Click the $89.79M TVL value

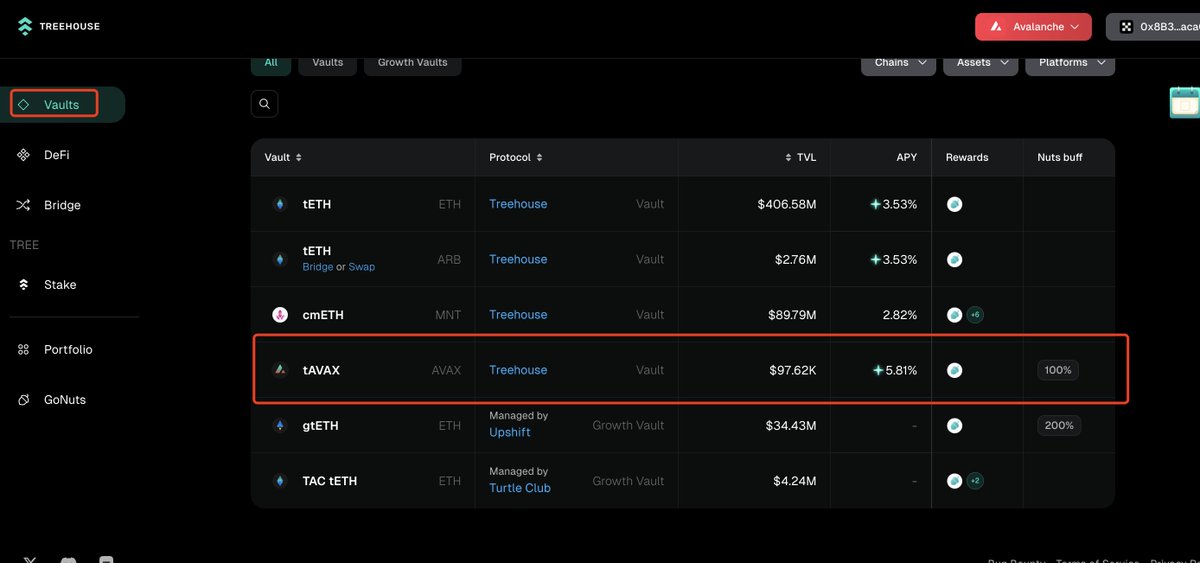(793, 315)
